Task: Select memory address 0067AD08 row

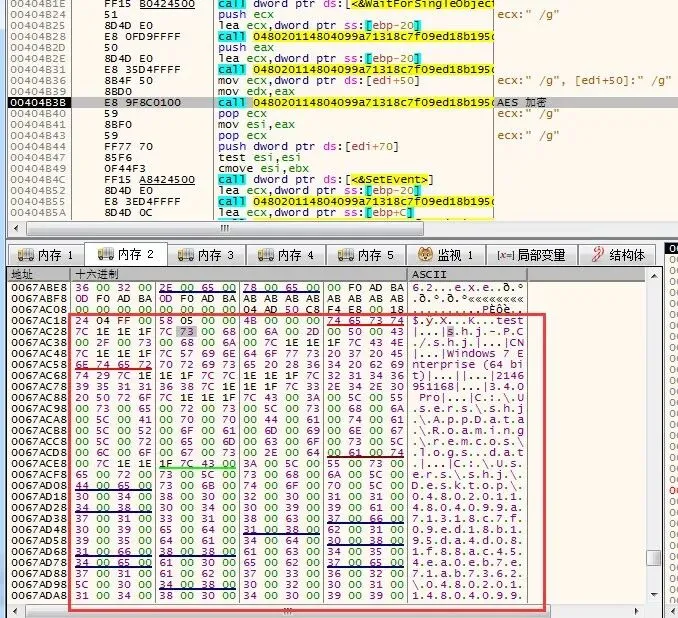Action: point(39,485)
